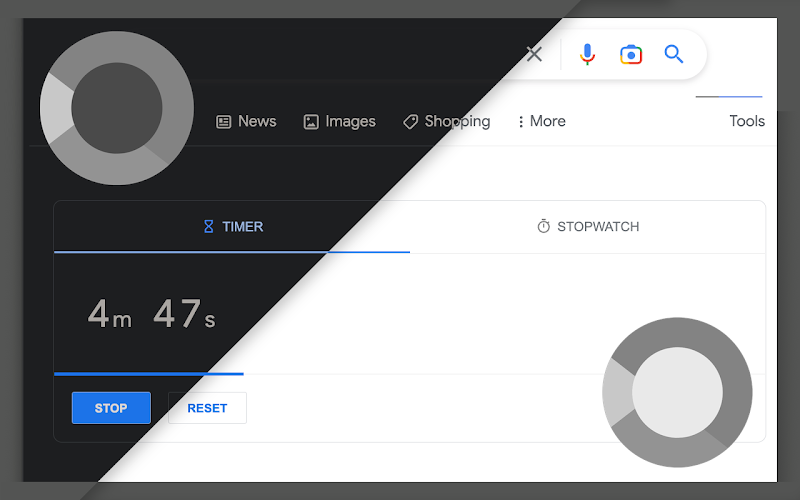Click the blue magnifying glass search icon
The image size is (800, 500).
point(673,54)
